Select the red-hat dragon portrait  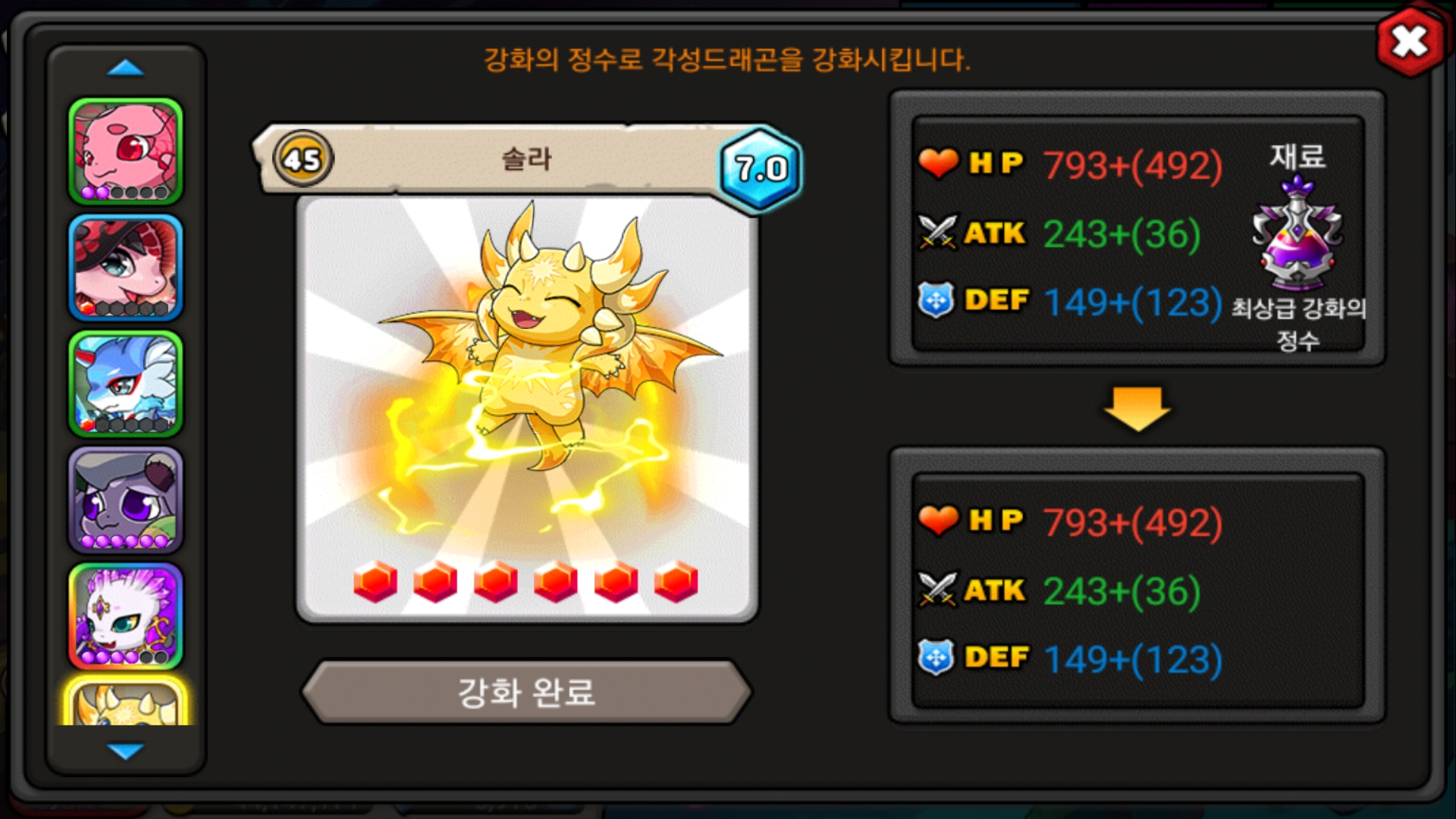coord(126,268)
